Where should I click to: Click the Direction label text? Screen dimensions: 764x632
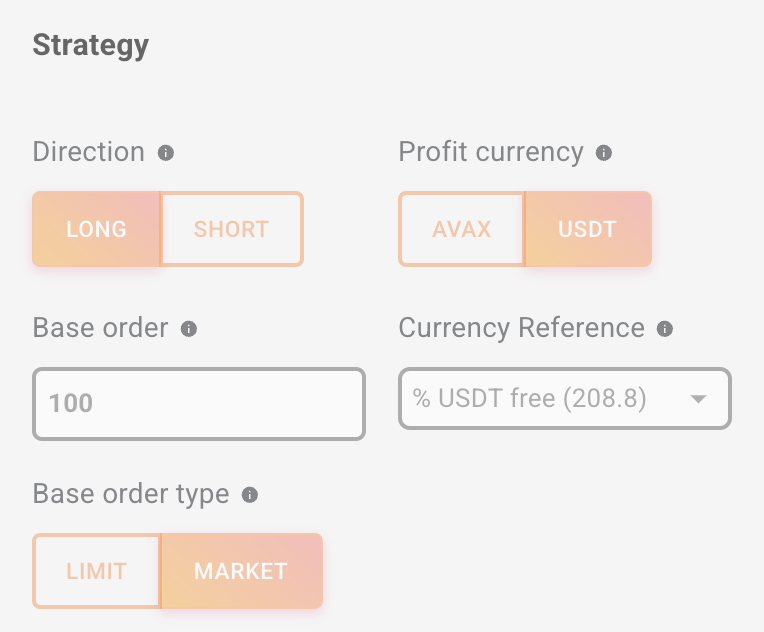(x=88, y=152)
